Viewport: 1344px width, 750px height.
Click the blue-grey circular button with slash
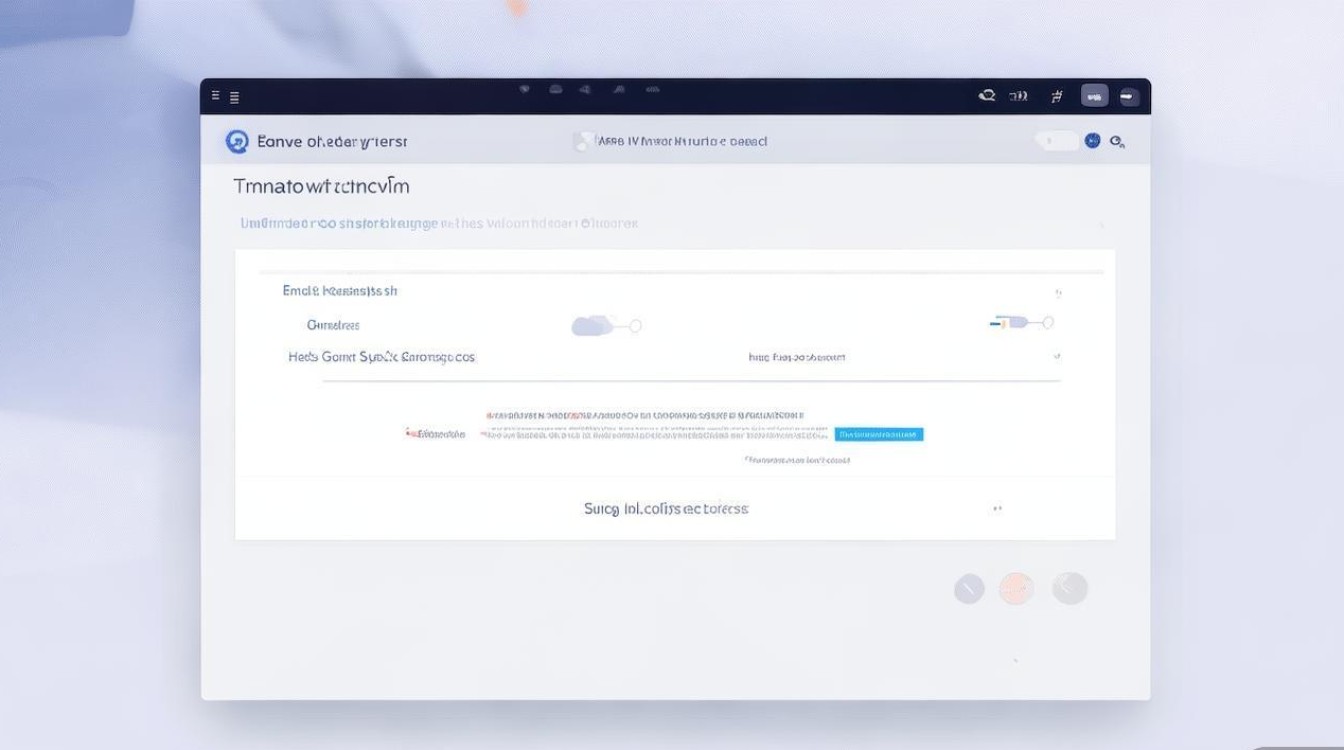coord(969,589)
